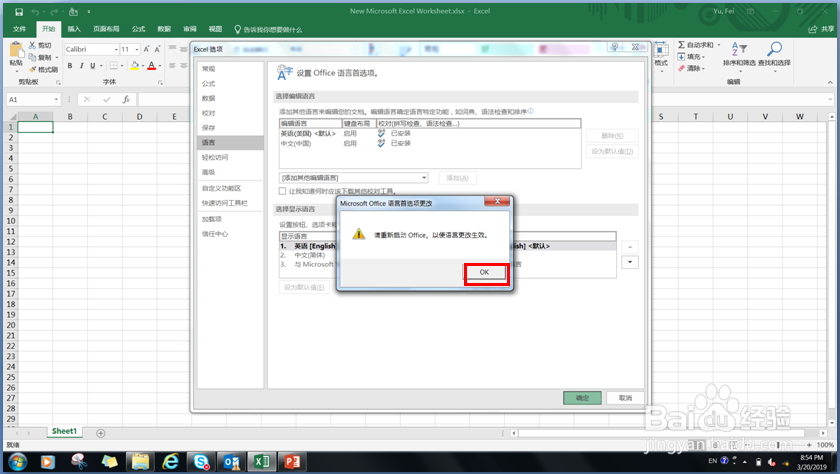Click the Sheet1 worksheet tab
The image size is (840, 474).
click(64, 431)
